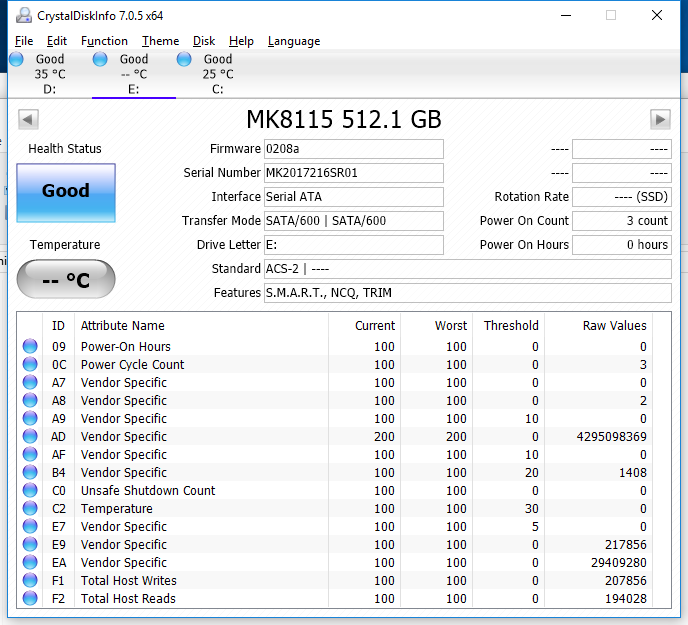Select disk C: status orb at 25 °C
688x625 pixels.
[185, 60]
